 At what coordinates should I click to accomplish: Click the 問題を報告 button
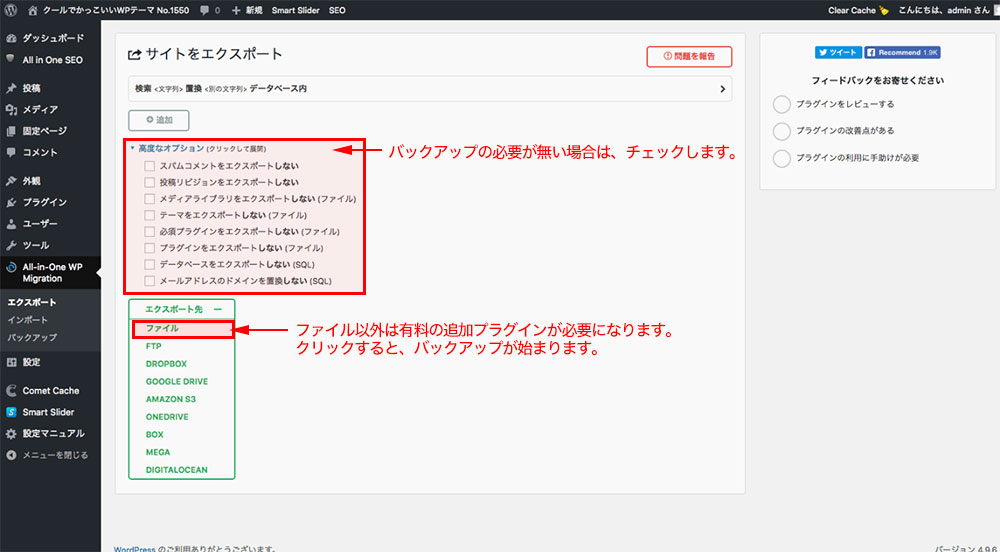pos(689,57)
